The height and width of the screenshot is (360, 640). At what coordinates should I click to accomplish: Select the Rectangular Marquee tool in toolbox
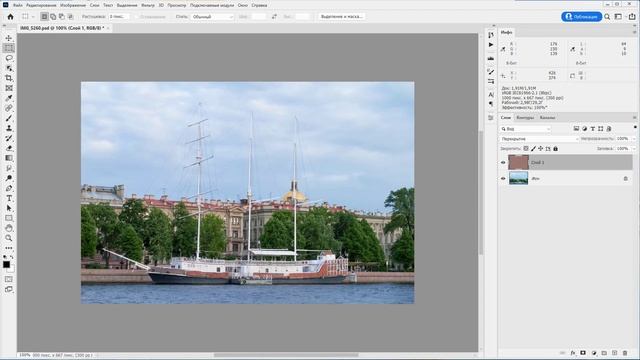pyautogui.click(x=9, y=48)
